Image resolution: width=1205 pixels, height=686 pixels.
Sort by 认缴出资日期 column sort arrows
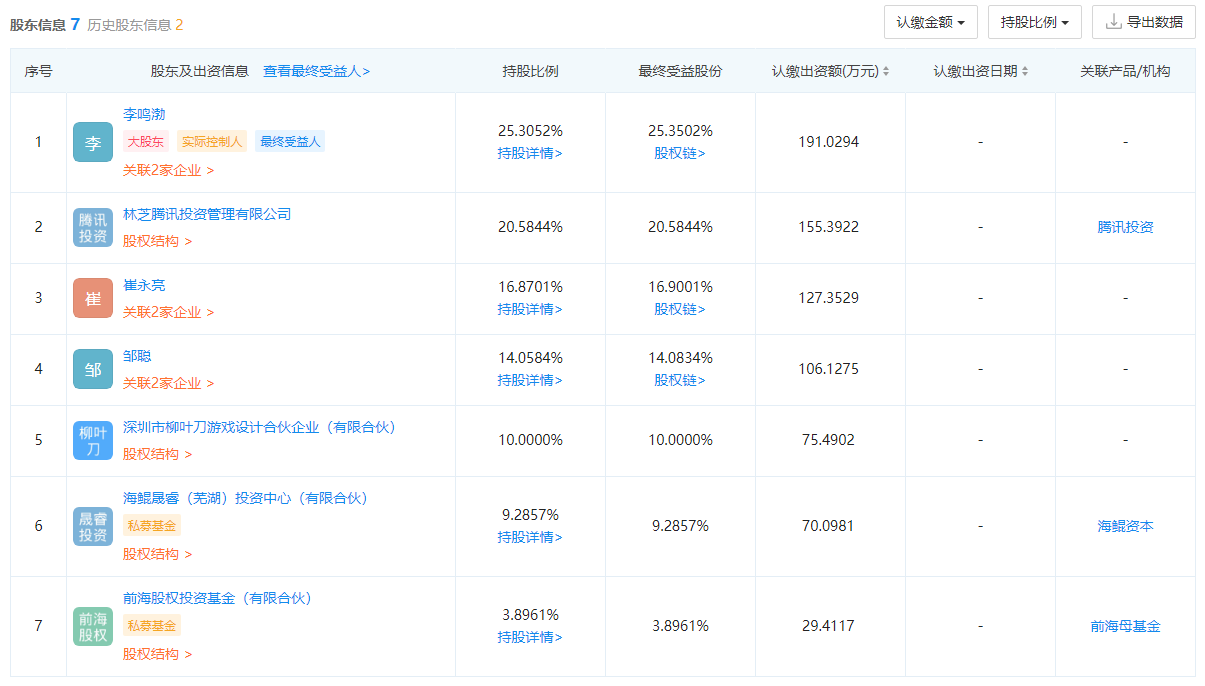(1027, 71)
